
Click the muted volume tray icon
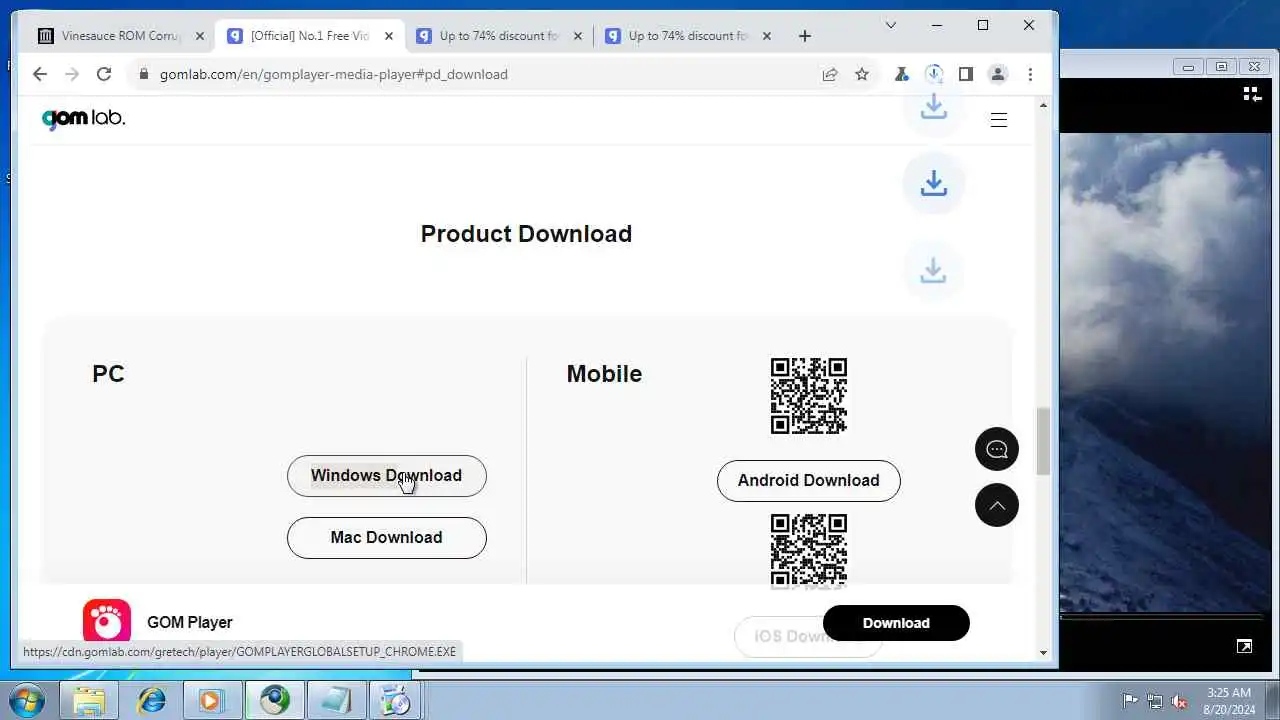pyautogui.click(x=1180, y=701)
